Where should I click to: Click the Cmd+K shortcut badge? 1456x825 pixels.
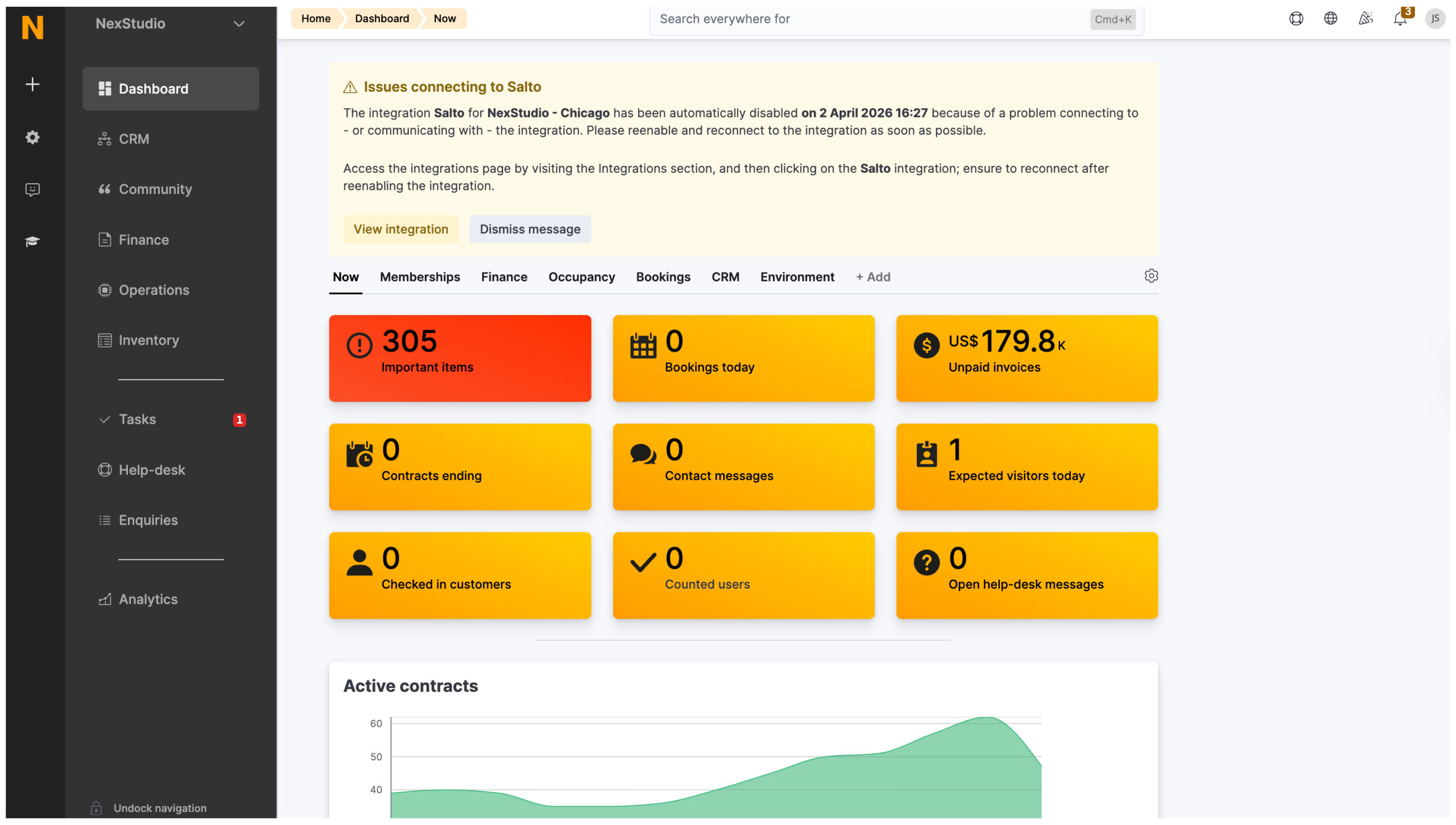point(1113,19)
